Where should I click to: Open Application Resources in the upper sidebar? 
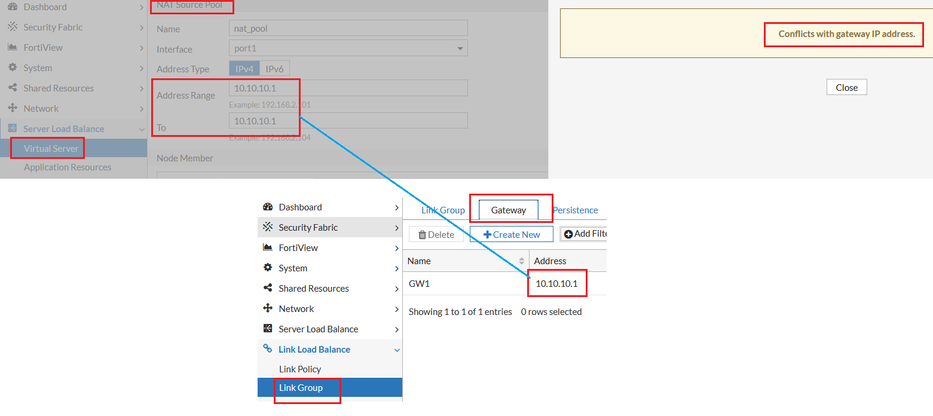pyautogui.click(x=67, y=167)
